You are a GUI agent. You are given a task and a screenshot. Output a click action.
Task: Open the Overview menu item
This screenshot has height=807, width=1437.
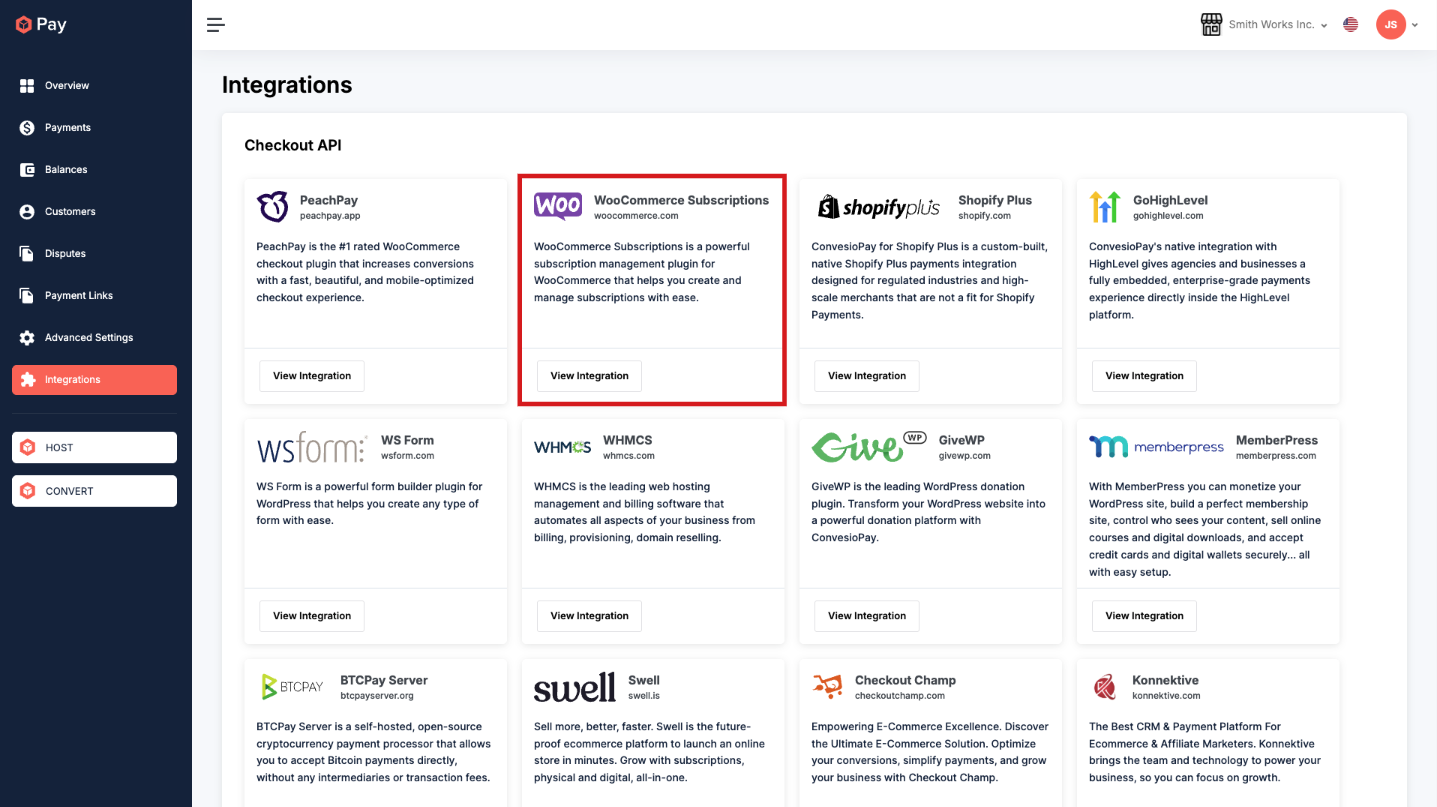[94, 86]
